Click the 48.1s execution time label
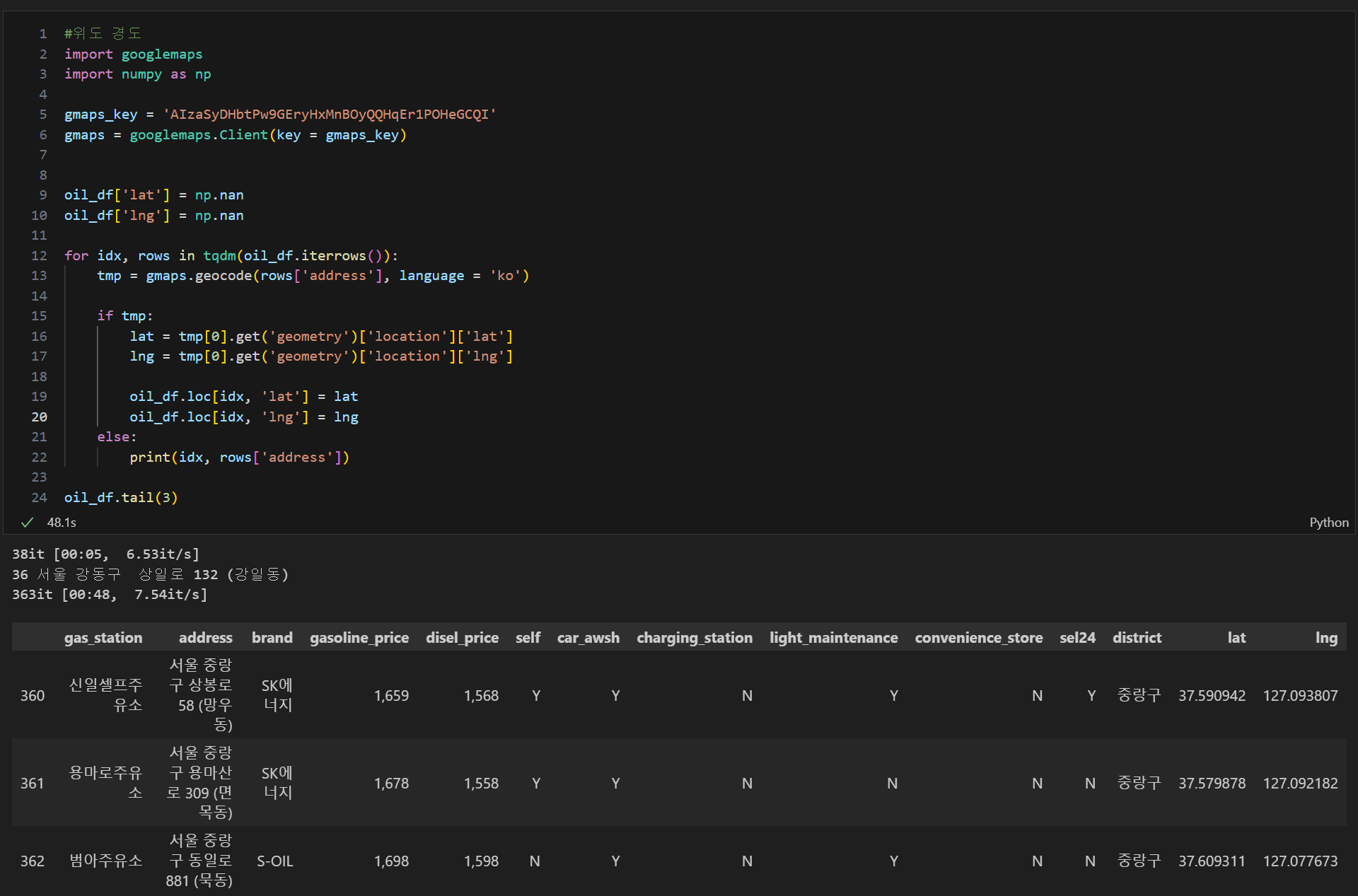 click(x=62, y=523)
